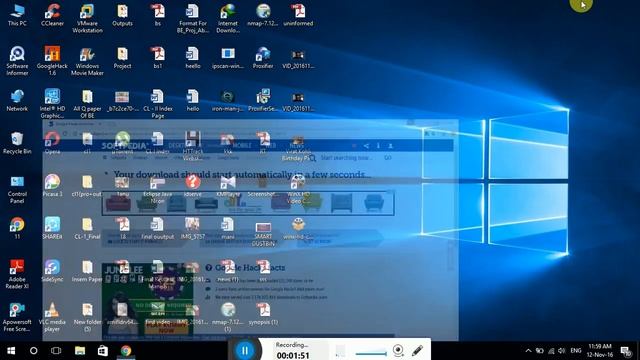Select the nmap-7.12 installer icon
The width and height of the screenshot is (640, 360).
263,15
